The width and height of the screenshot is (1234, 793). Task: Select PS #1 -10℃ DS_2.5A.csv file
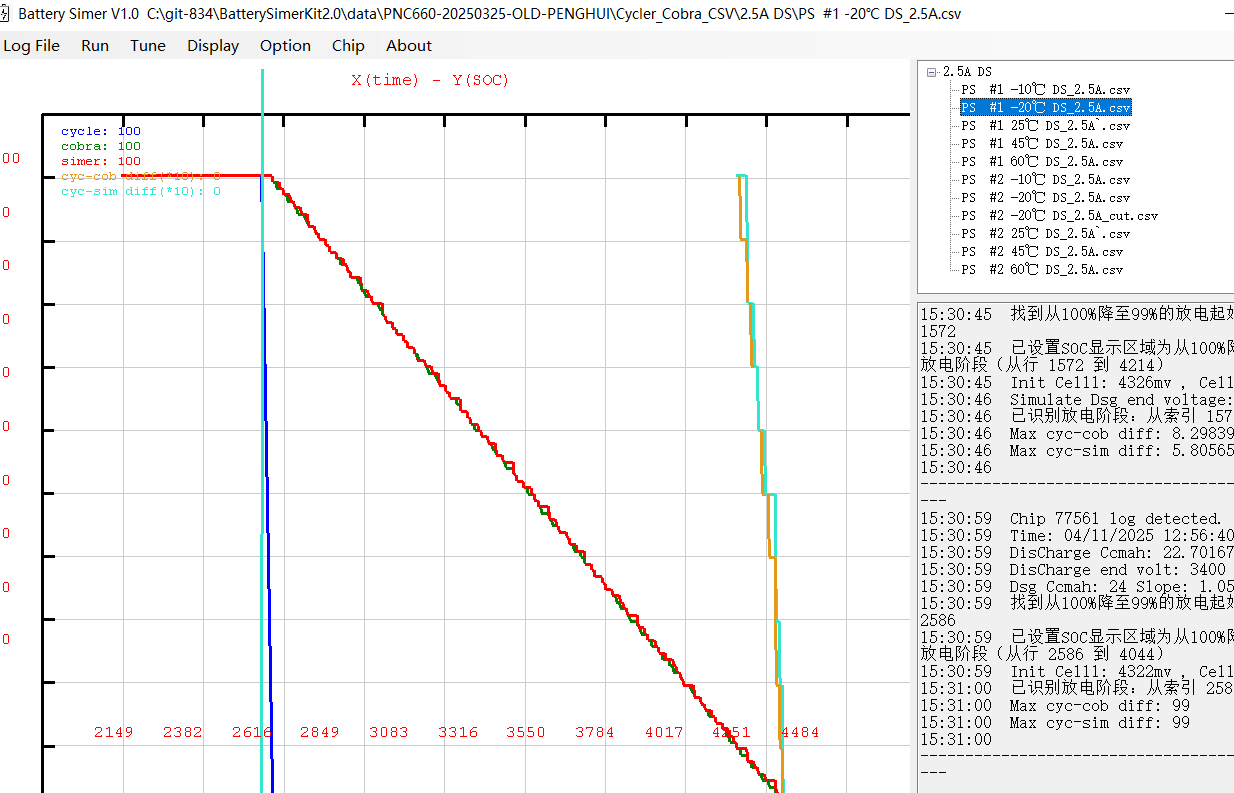(x=1046, y=90)
